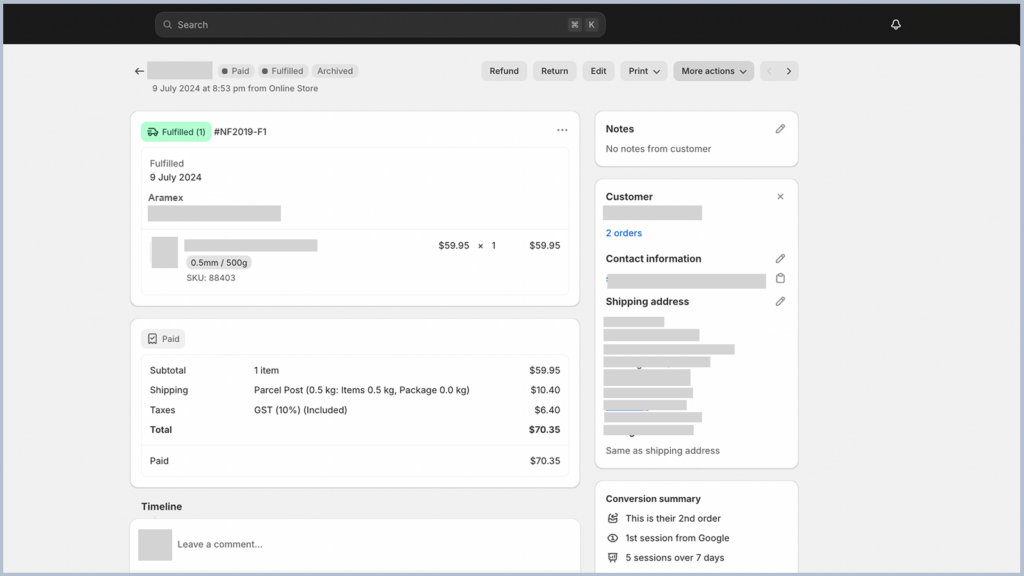The width and height of the screenshot is (1024, 576).
Task: Click the notifications bell icon
Action: [x=895, y=25]
